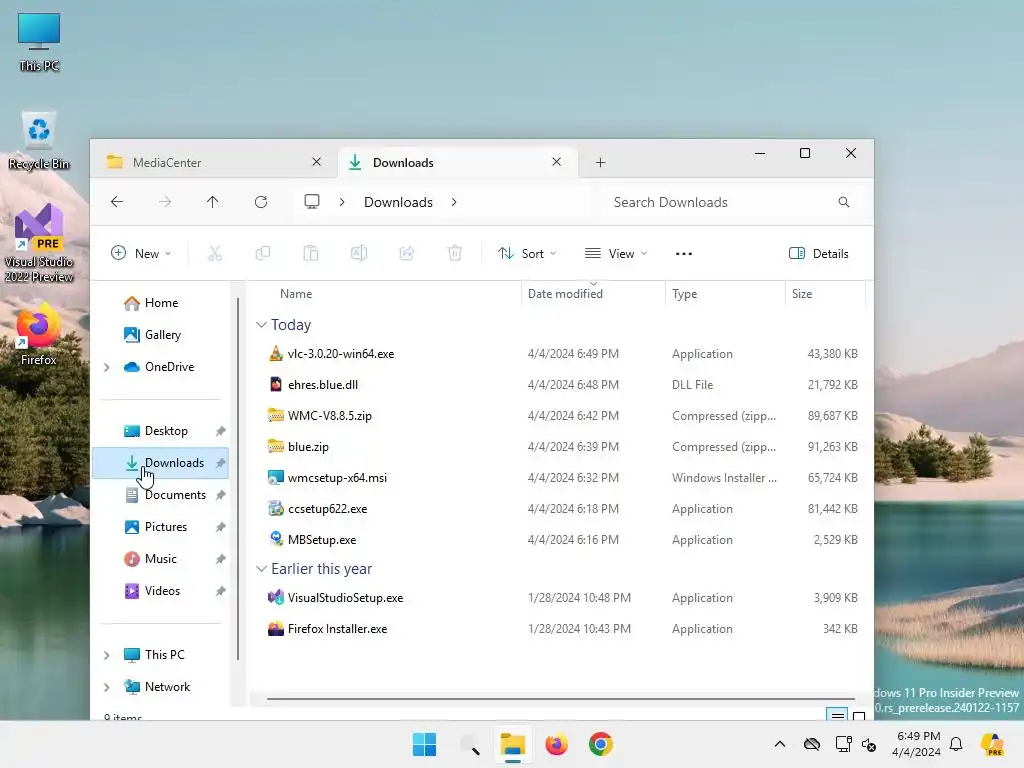Image resolution: width=1024 pixels, height=768 pixels.
Task: Click the ehres.blue.dll file icon
Action: pyautogui.click(x=276, y=384)
